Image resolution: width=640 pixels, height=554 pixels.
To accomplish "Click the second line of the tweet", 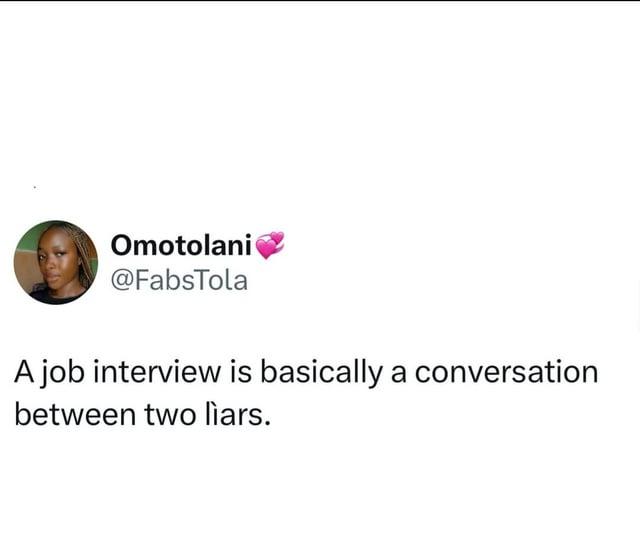I will coord(142,414).
